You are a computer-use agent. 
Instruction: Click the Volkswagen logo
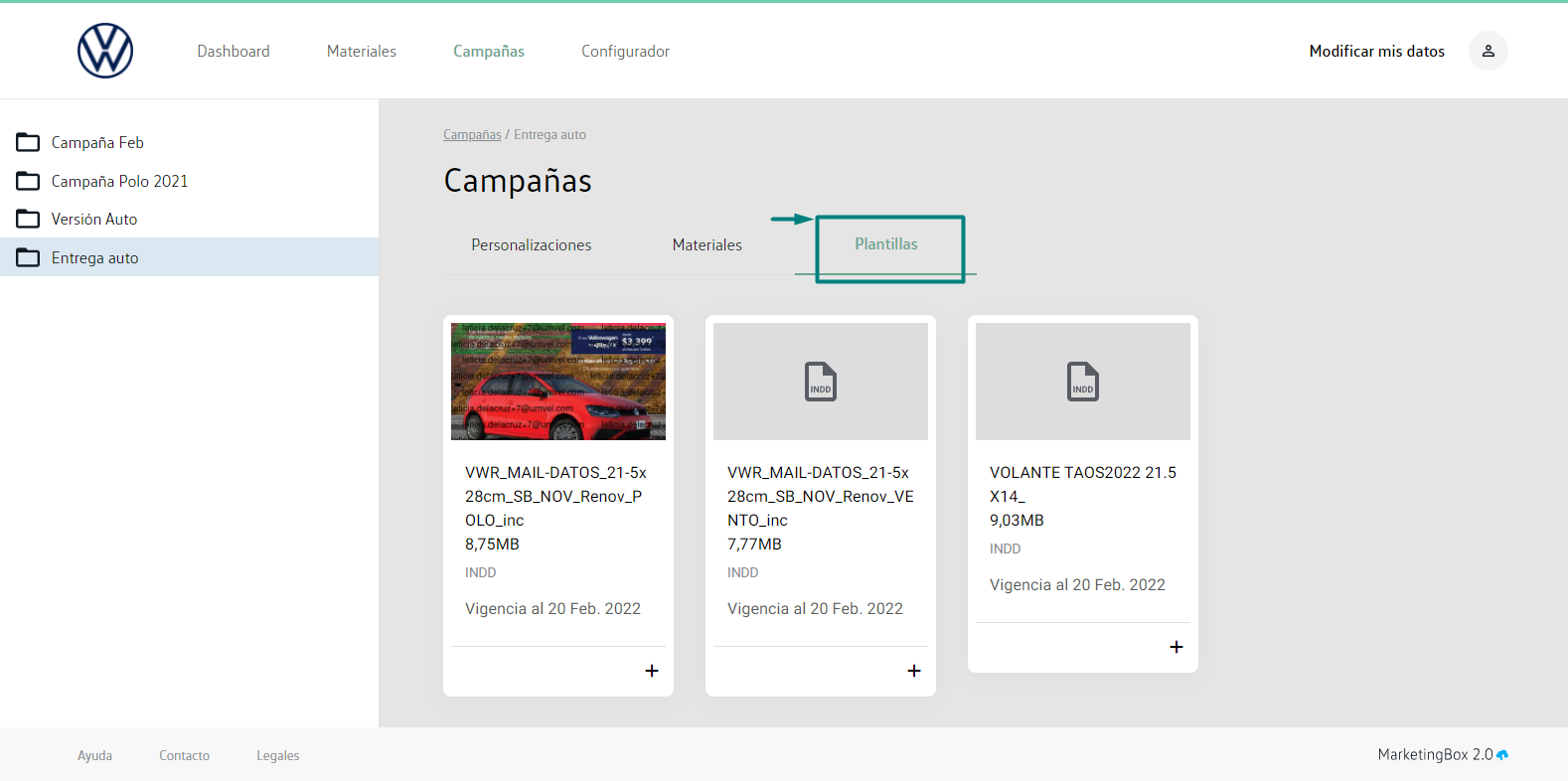pyautogui.click(x=105, y=51)
